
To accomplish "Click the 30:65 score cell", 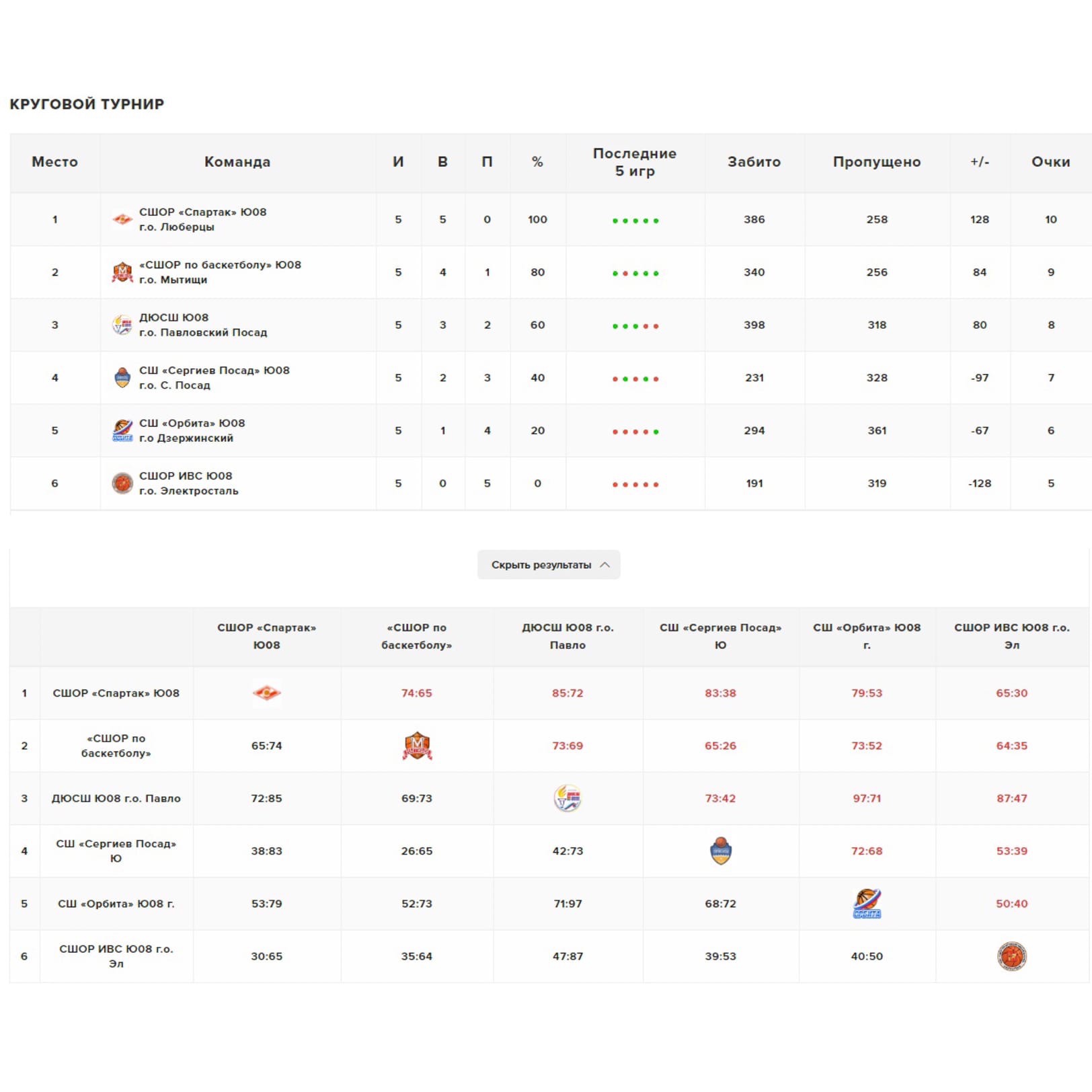I will [267, 956].
